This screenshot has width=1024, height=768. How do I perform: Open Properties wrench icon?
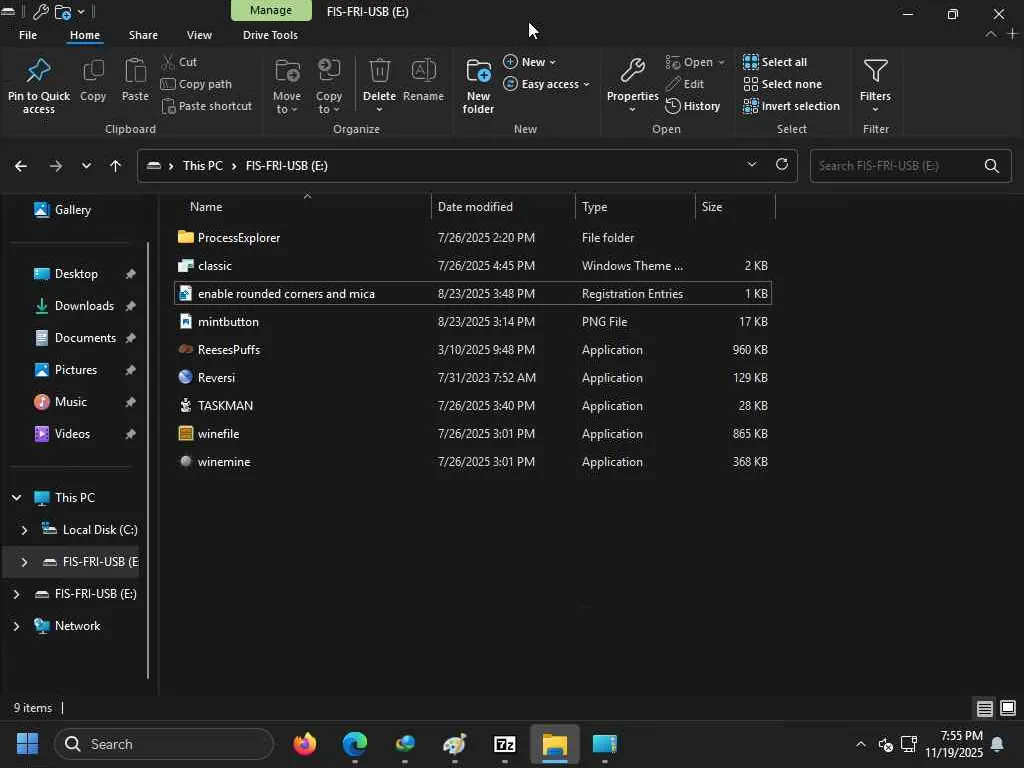632,71
